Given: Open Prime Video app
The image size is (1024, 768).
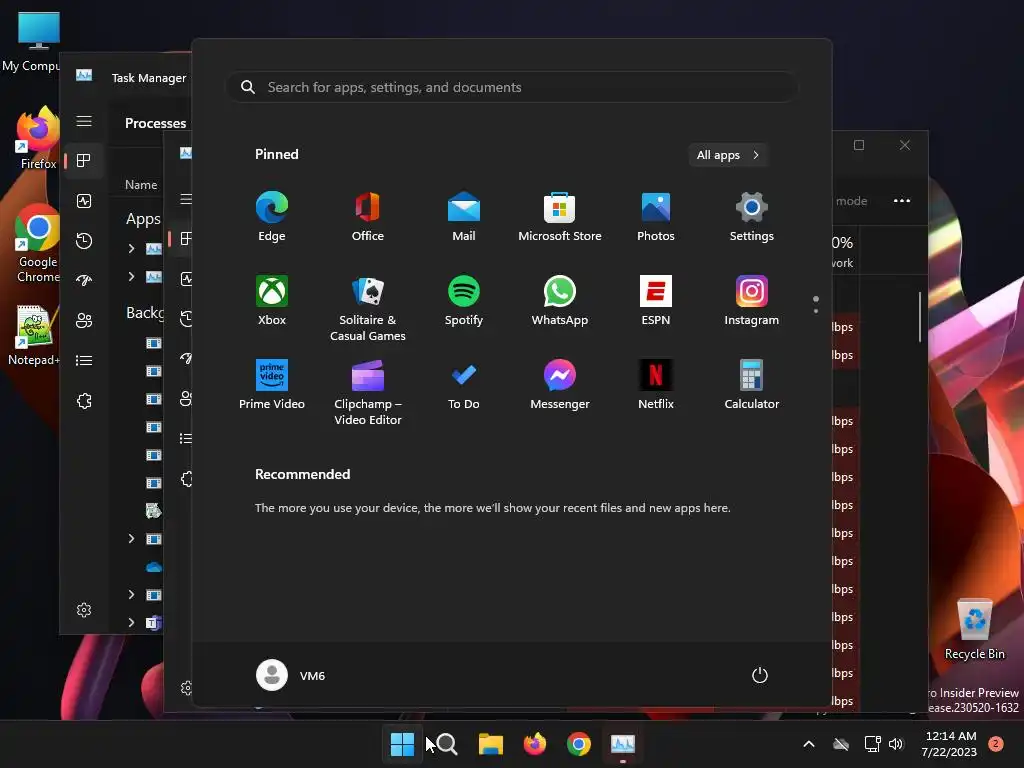Looking at the screenshot, I should (272, 385).
